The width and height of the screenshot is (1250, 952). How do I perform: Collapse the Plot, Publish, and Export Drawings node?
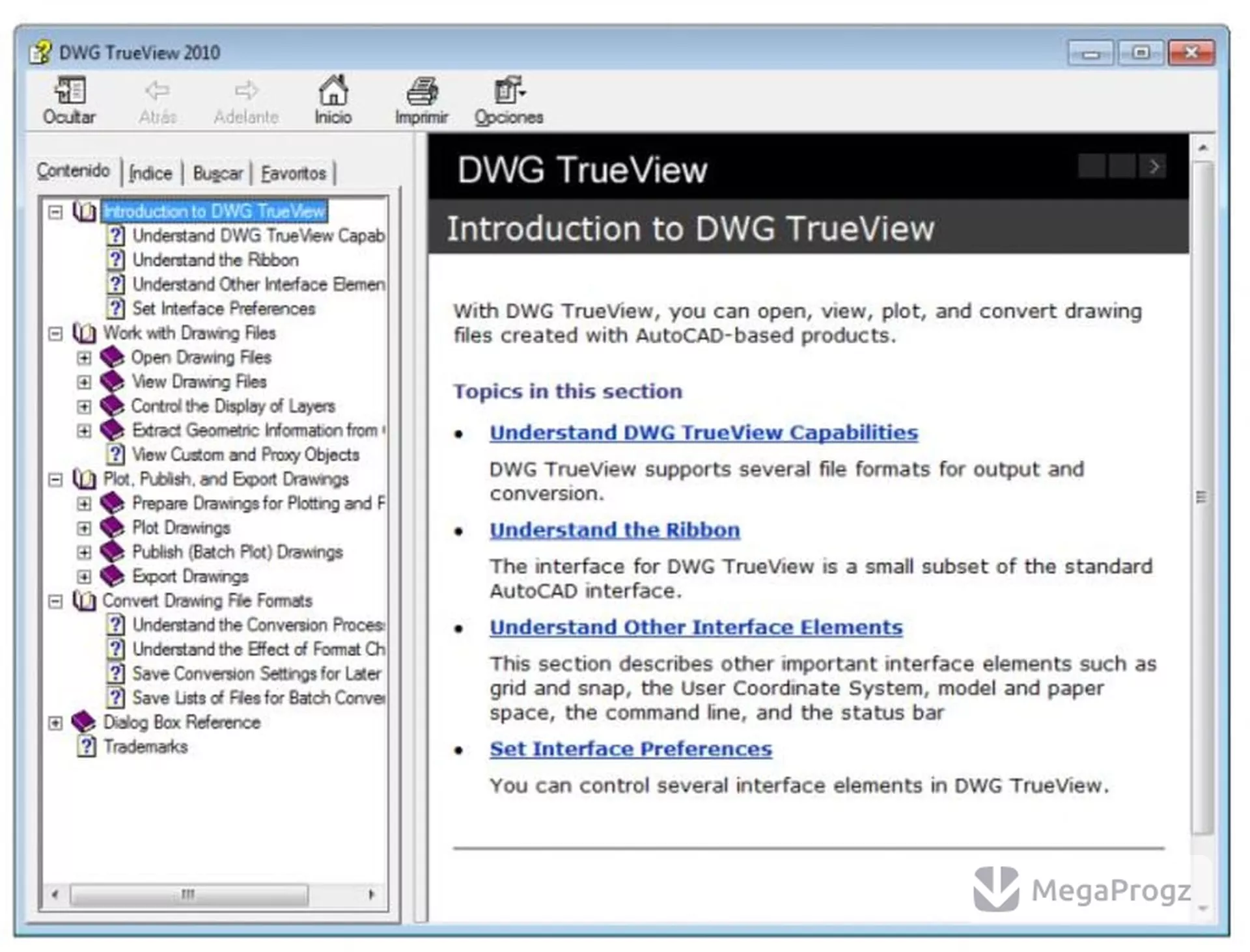[x=56, y=480]
